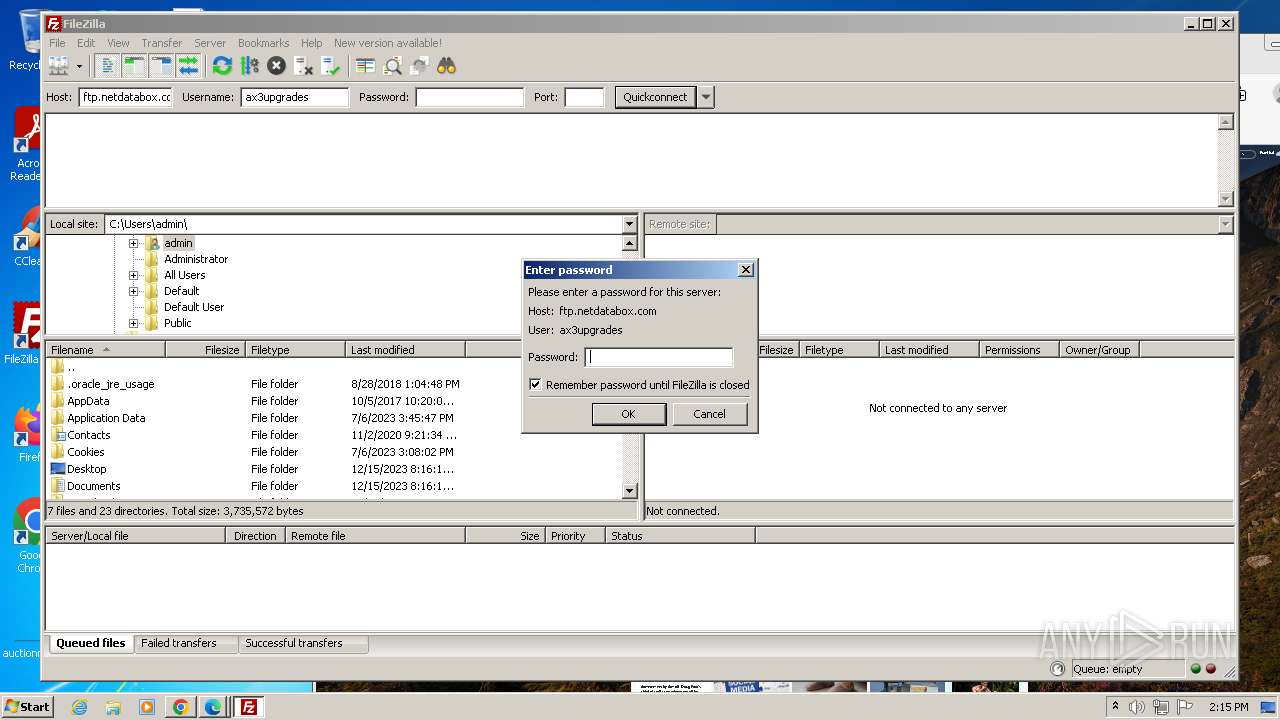Click Cancel in Enter password dialog
This screenshot has width=1280, height=720.
709,414
